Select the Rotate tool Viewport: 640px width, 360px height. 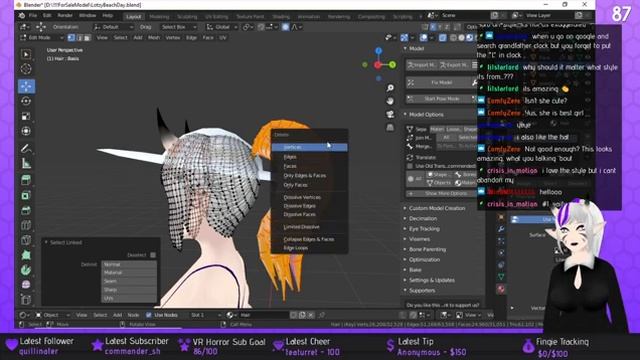pos(26,101)
